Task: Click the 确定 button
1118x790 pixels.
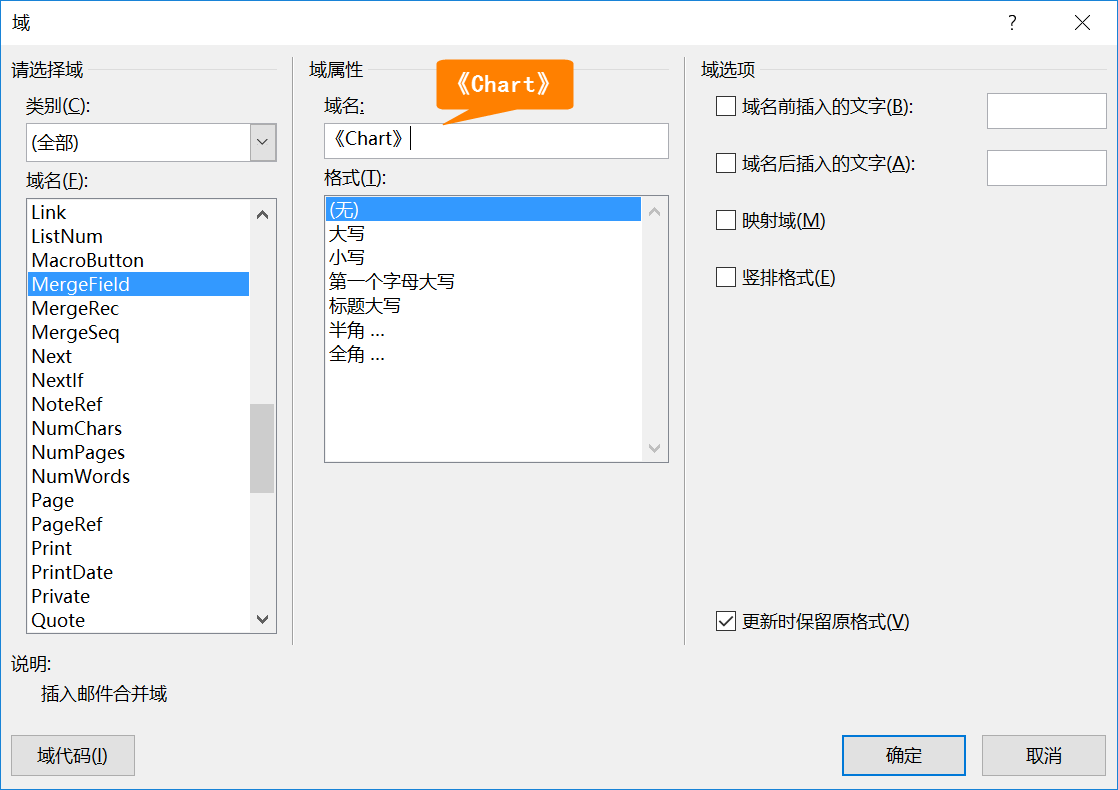Action: [x=903, y=755]
